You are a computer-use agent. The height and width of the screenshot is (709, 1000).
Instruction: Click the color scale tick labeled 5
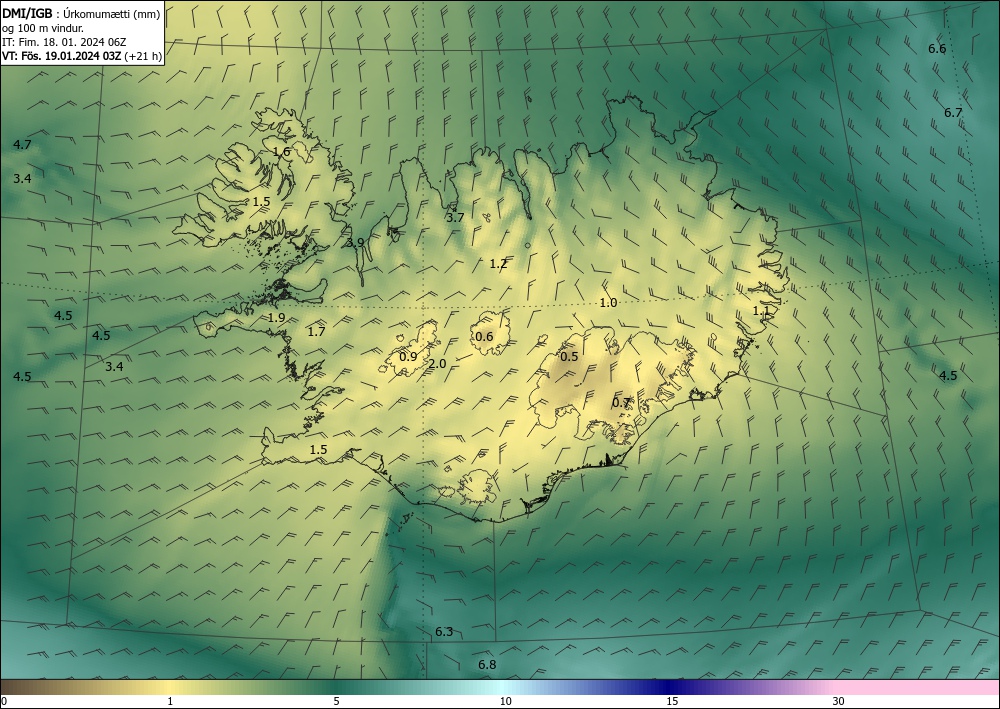coord(336,701)
